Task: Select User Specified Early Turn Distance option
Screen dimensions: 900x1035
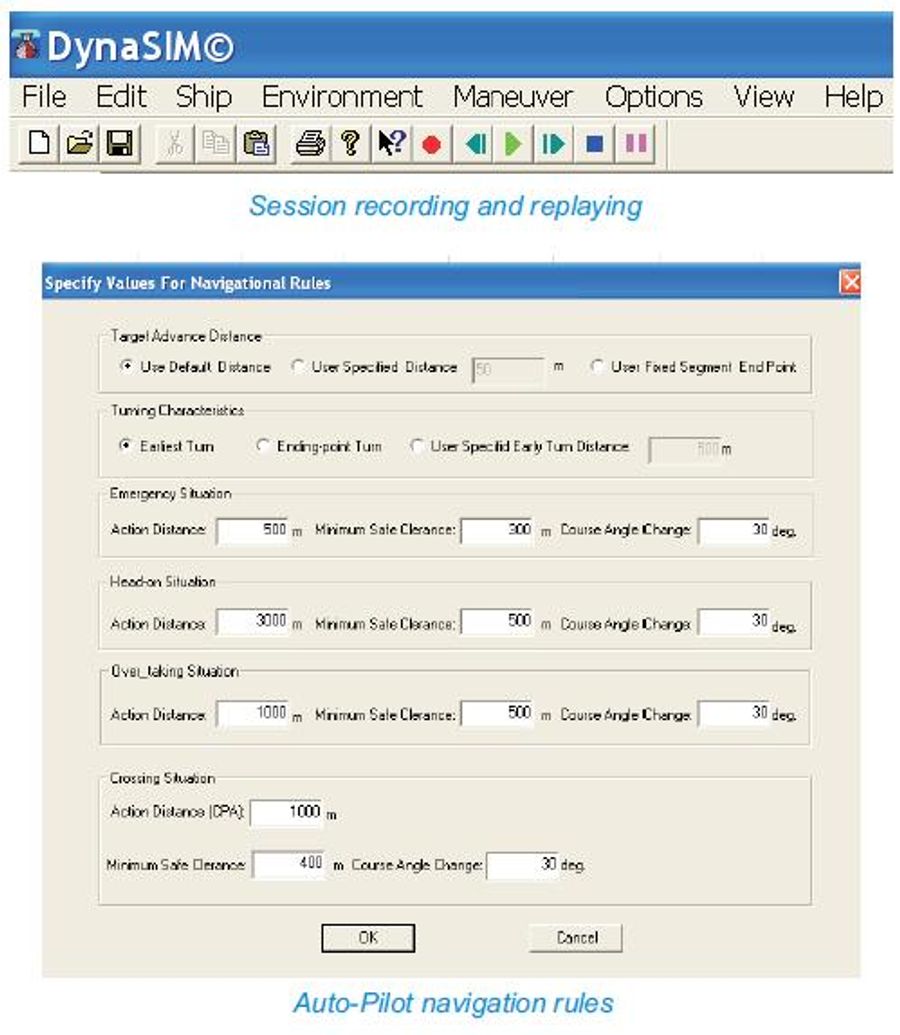Action: (418, 446)
